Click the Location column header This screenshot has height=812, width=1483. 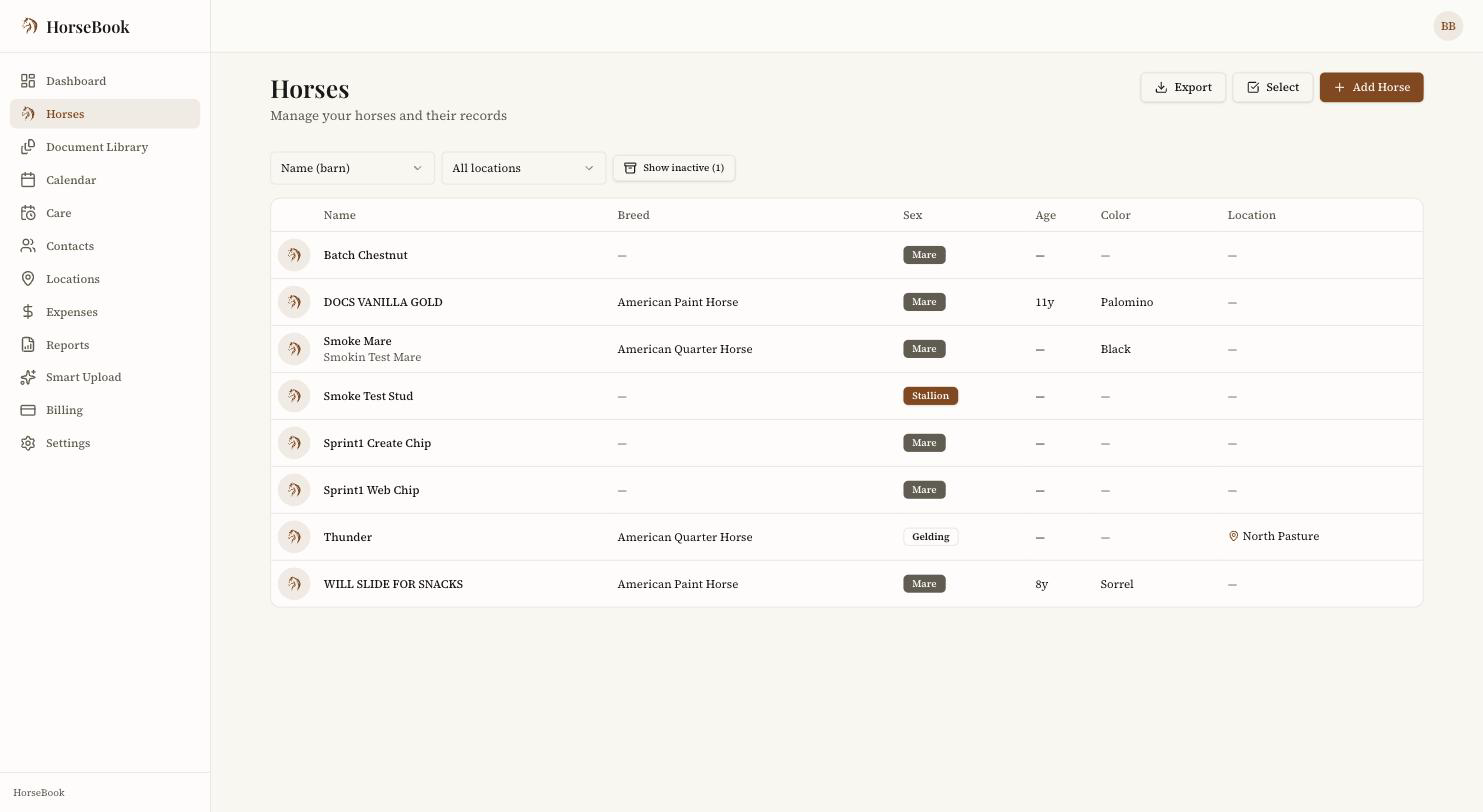[1252, 215]
